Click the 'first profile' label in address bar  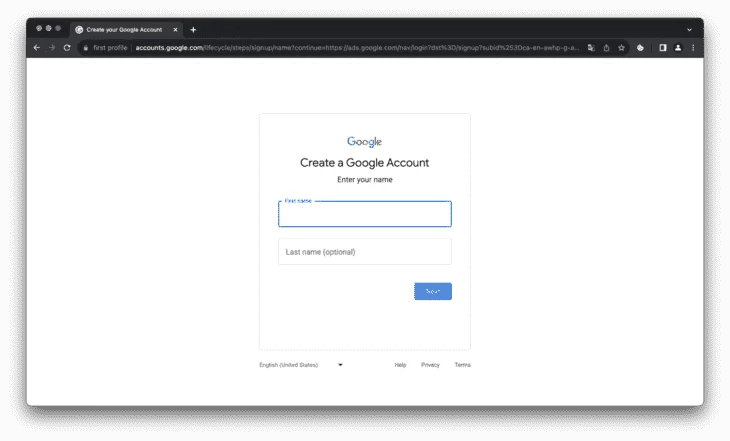tap(110, 47)
